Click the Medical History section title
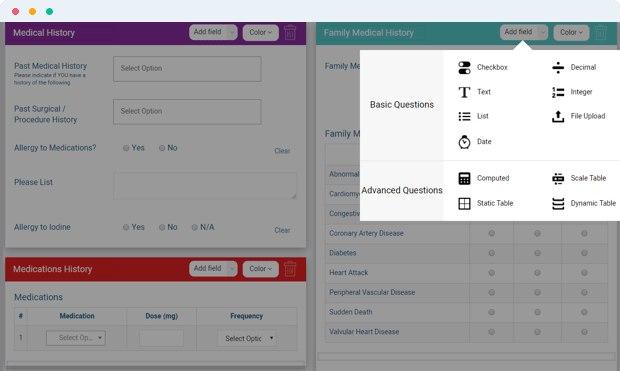 pyautogui.click(x=44, y=33)
